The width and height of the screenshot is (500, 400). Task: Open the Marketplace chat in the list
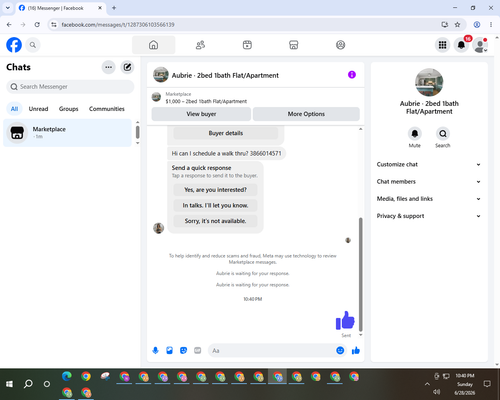click(67, 133)
